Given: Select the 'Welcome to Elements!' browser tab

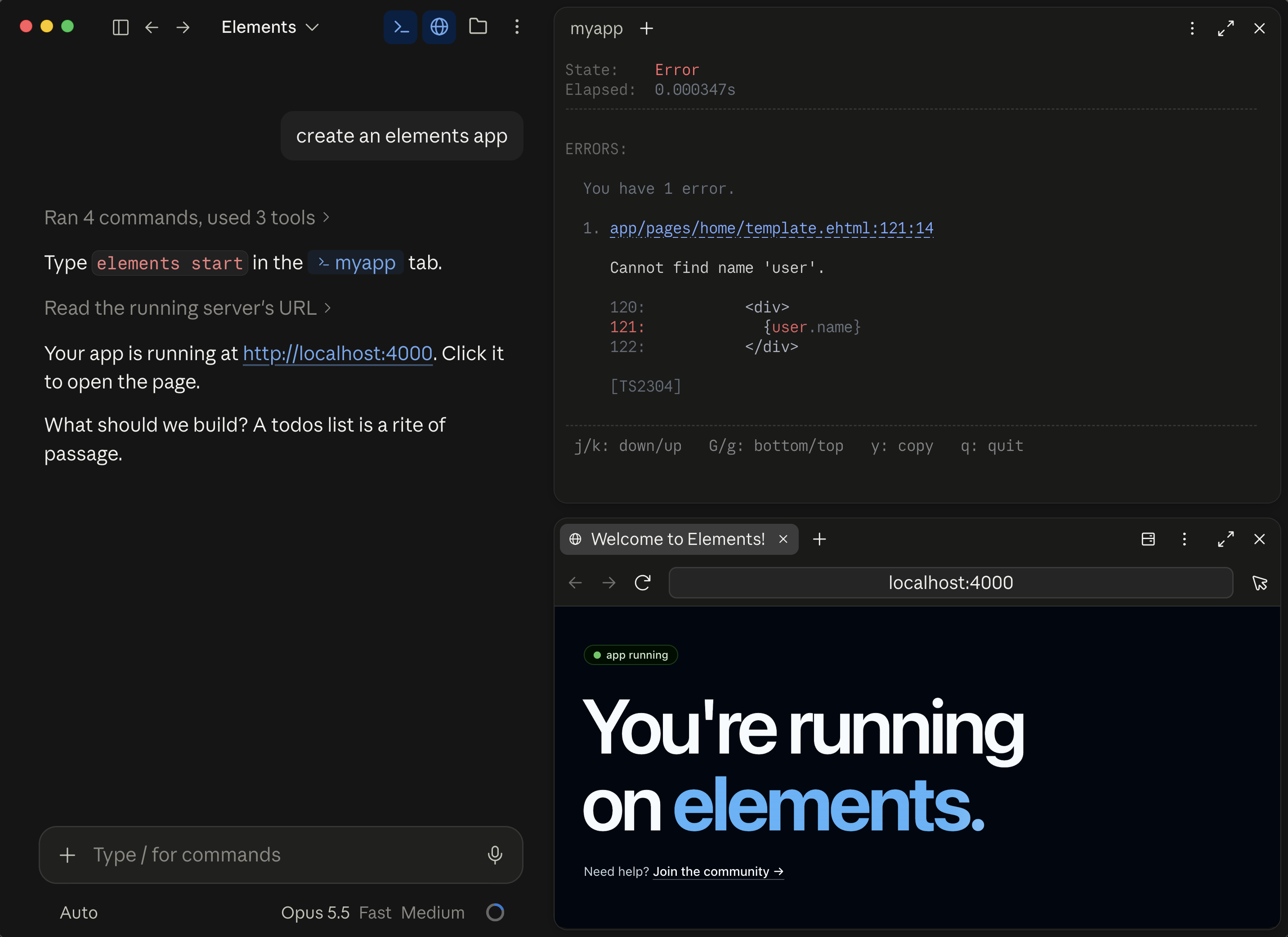Looking at the screenshot, I should pos(678,539).
